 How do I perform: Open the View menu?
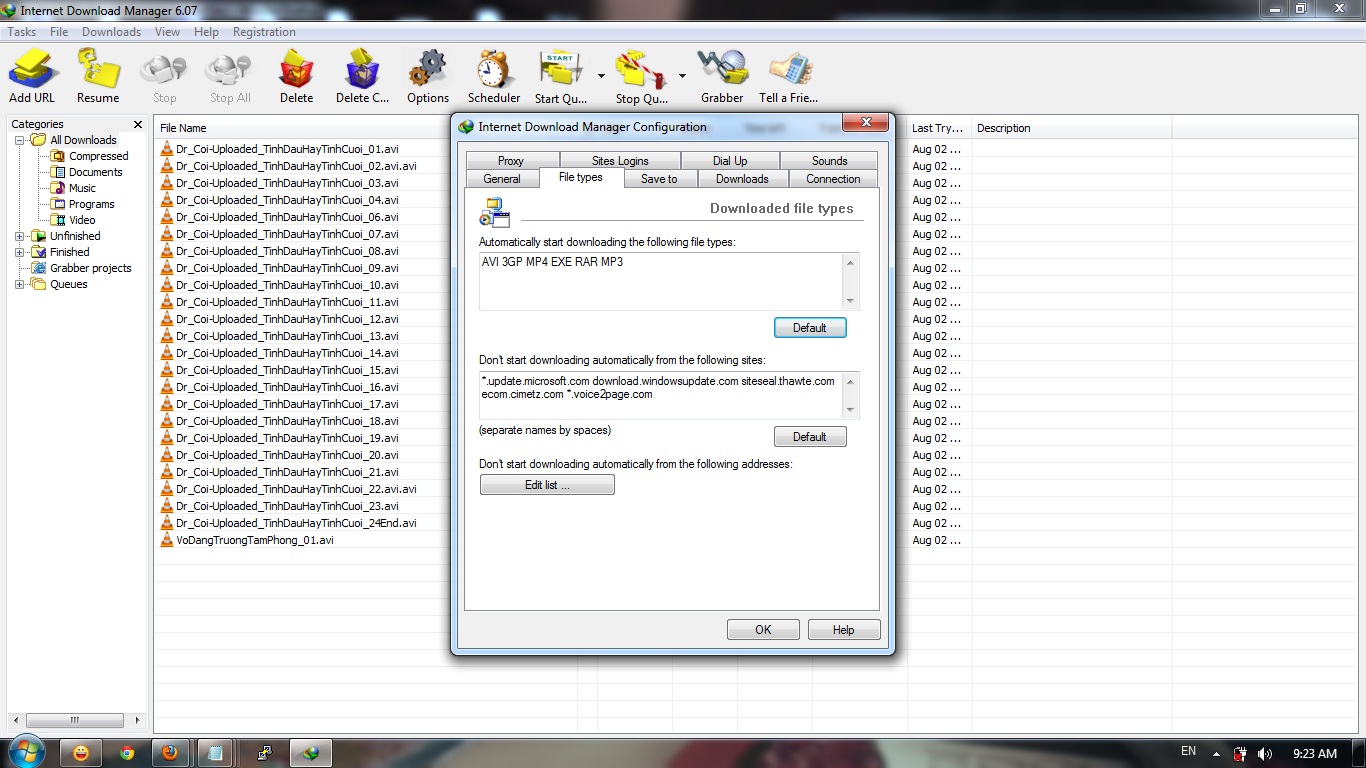167,32
